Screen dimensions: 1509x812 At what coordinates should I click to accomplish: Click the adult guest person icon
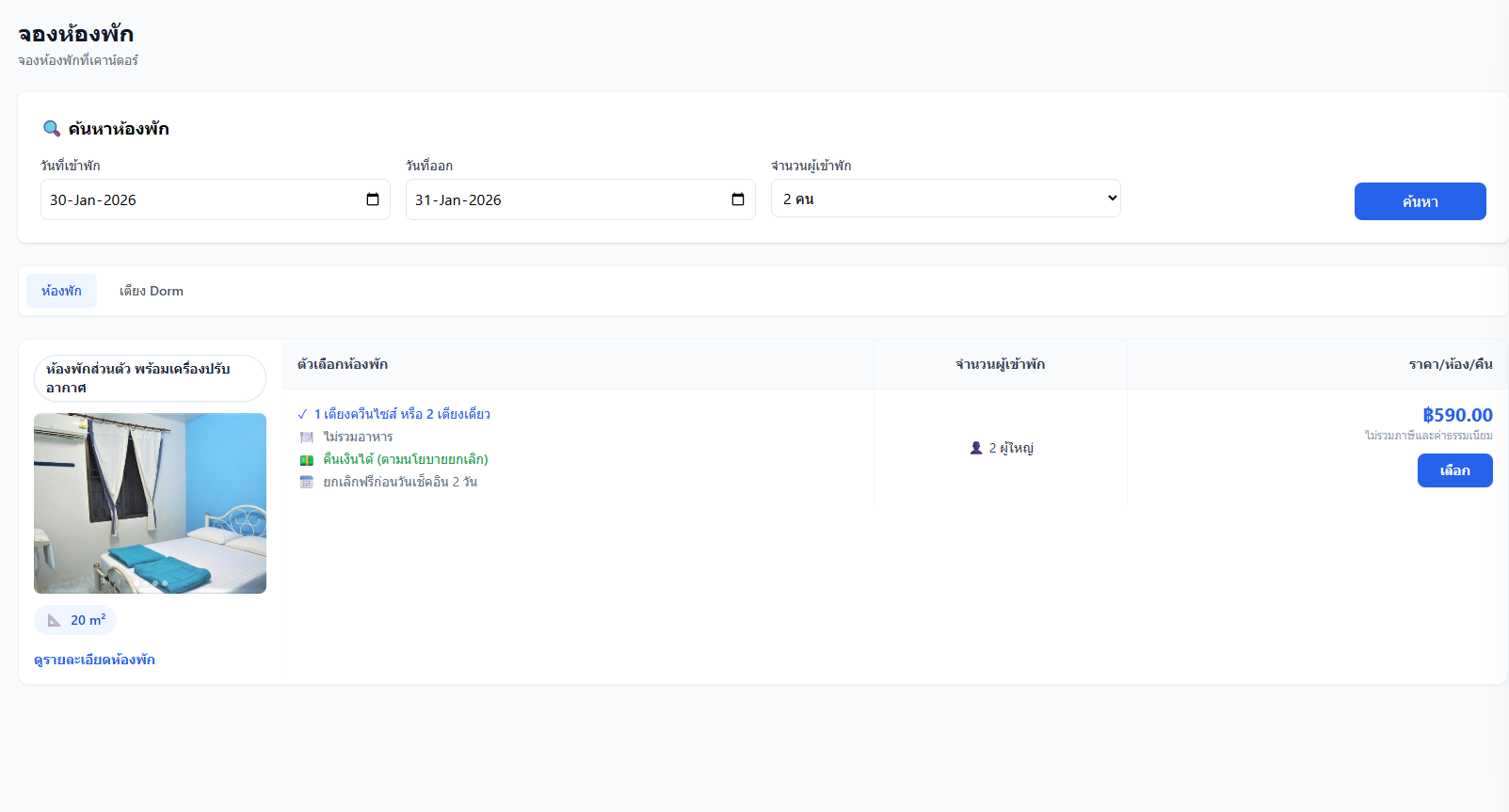pyautogui.click(x=976, y=448)
